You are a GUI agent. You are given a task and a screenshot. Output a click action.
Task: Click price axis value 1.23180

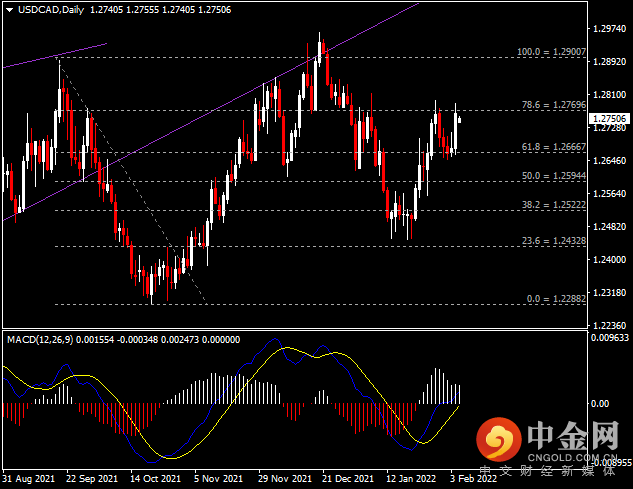609,292
